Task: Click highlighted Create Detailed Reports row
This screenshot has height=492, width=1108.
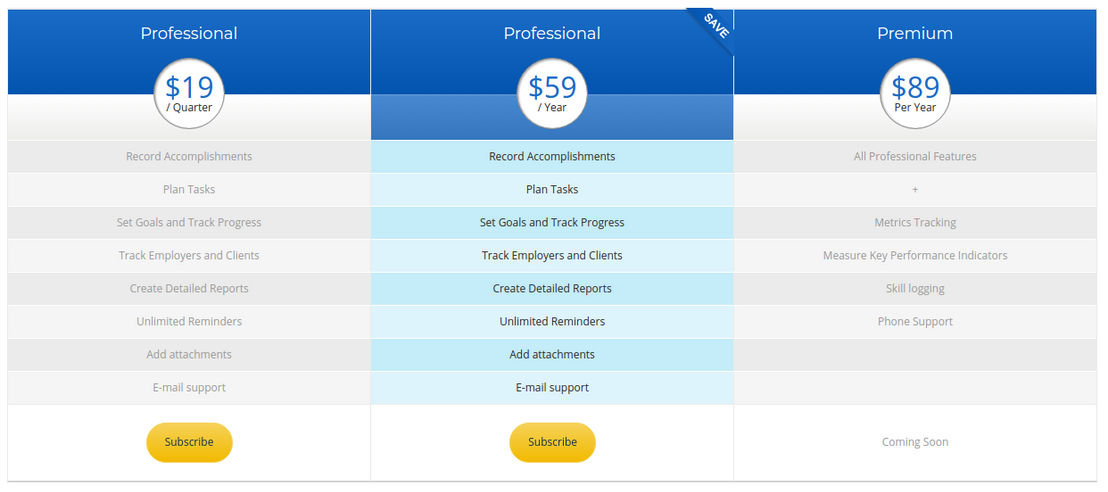Action: (552, 288)
